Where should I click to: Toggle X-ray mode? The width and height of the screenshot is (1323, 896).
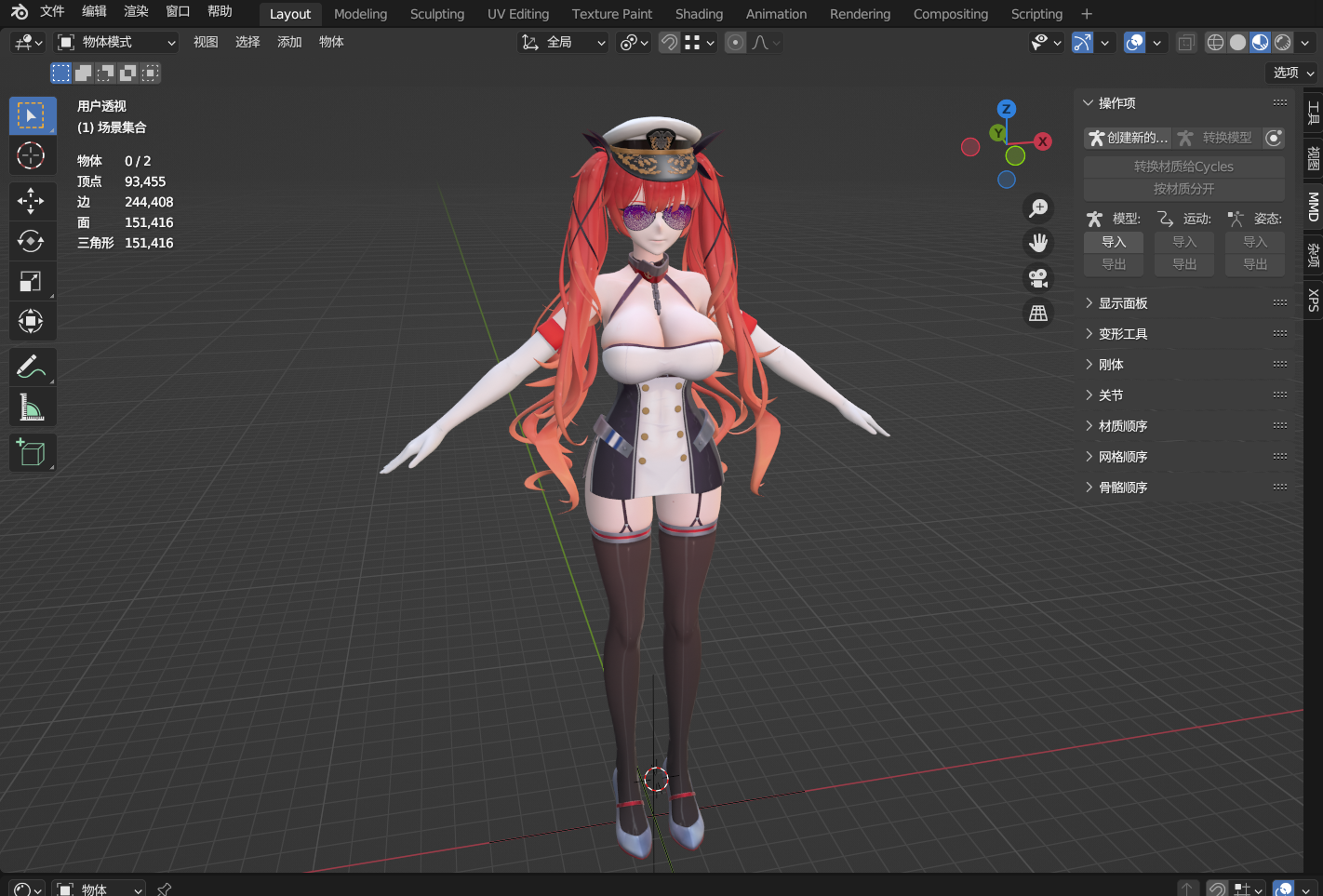click(1186, 43)
